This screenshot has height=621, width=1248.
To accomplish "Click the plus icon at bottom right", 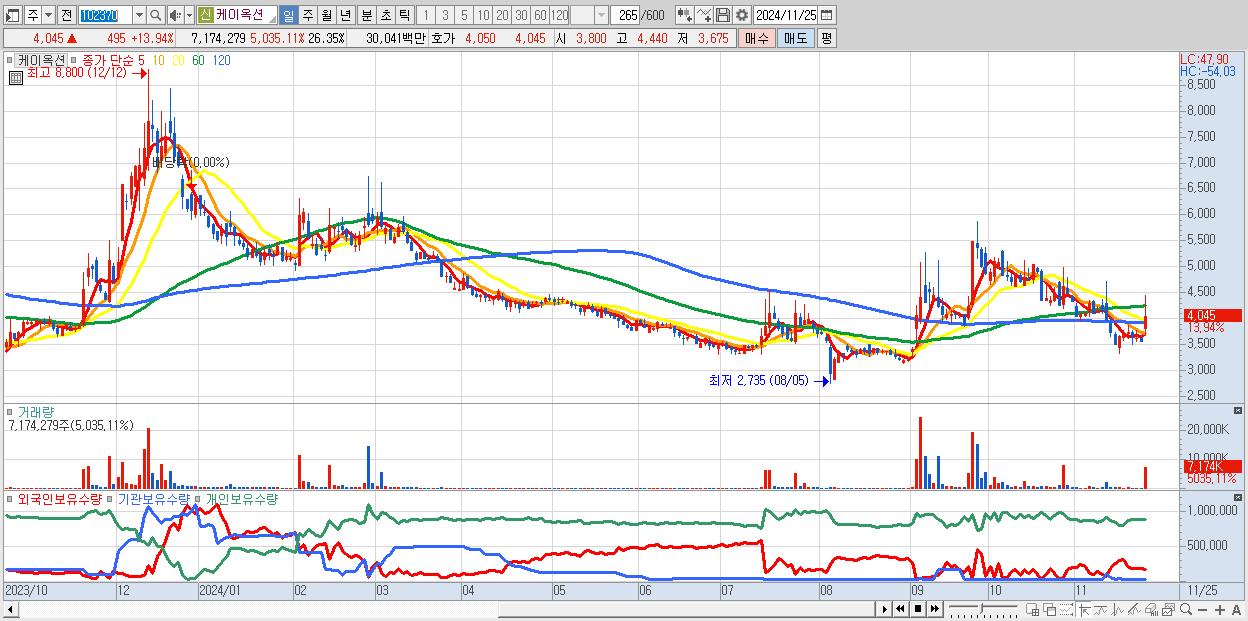I will pyautogui.click(x=1219, y=609).
